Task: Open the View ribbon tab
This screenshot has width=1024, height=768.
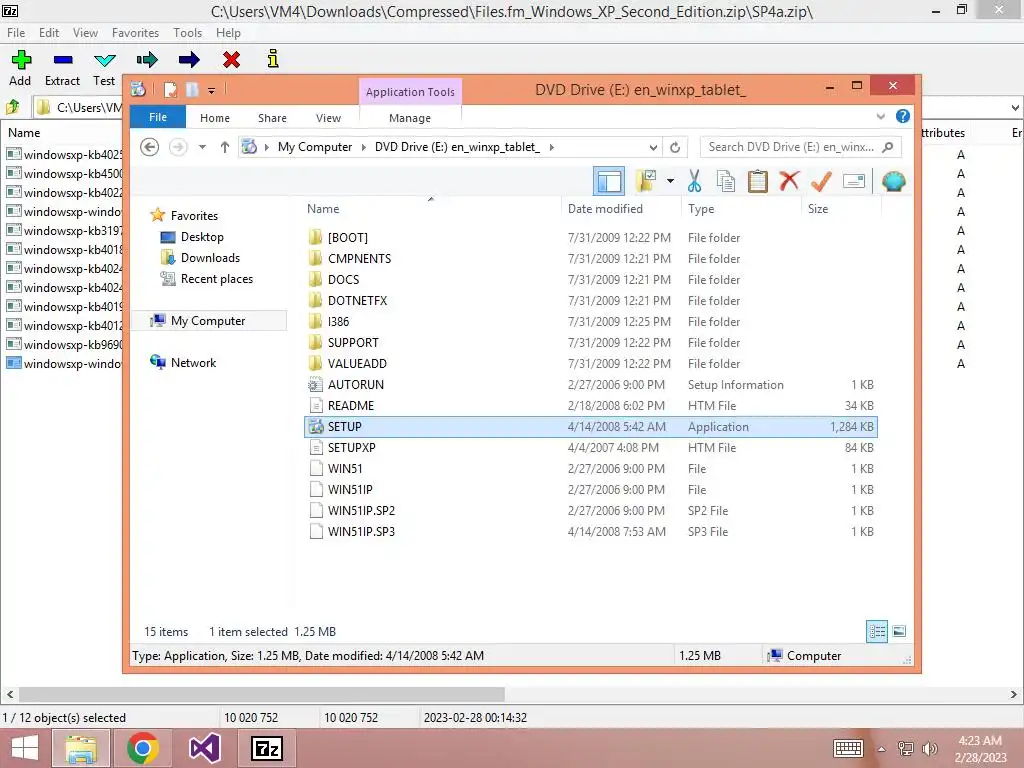Action: point(328,118)
